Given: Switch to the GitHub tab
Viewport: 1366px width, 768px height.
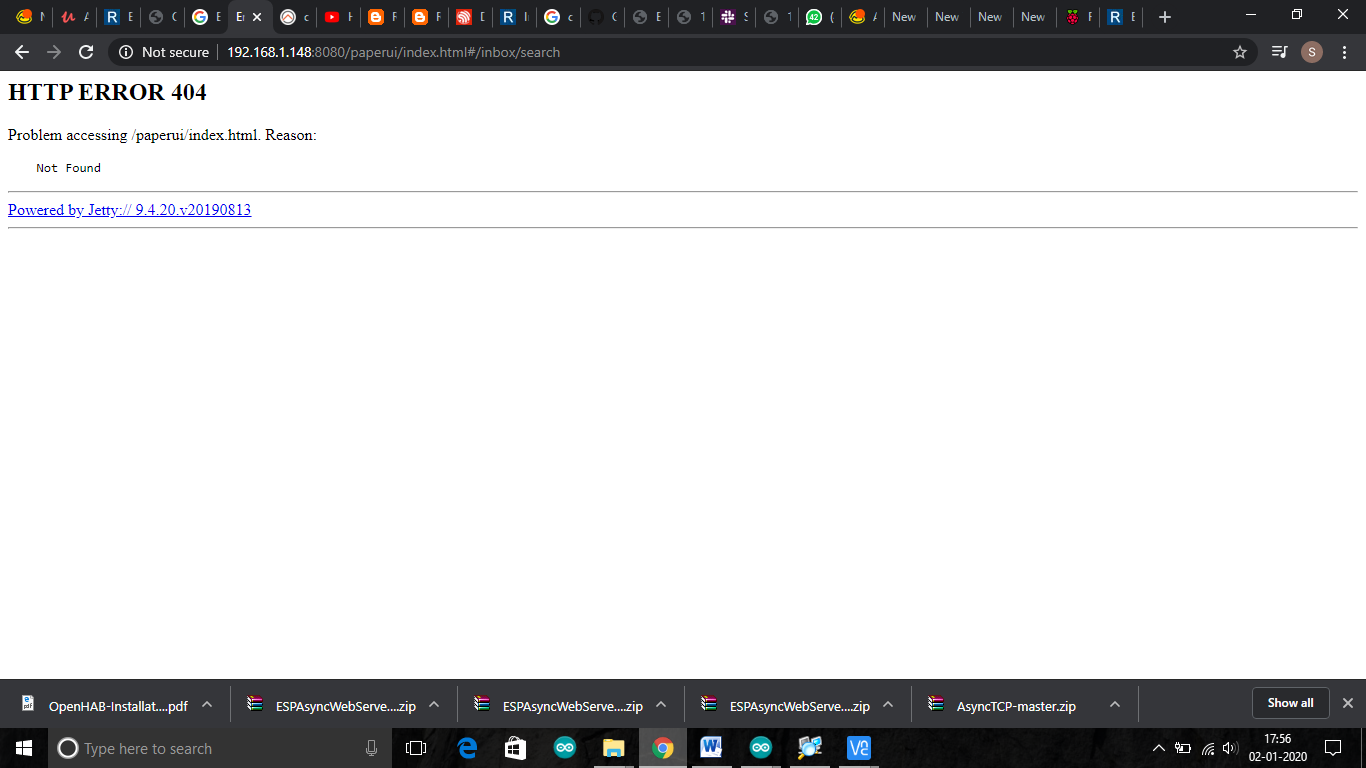Looking at the screenshot, I should [596, 17].
